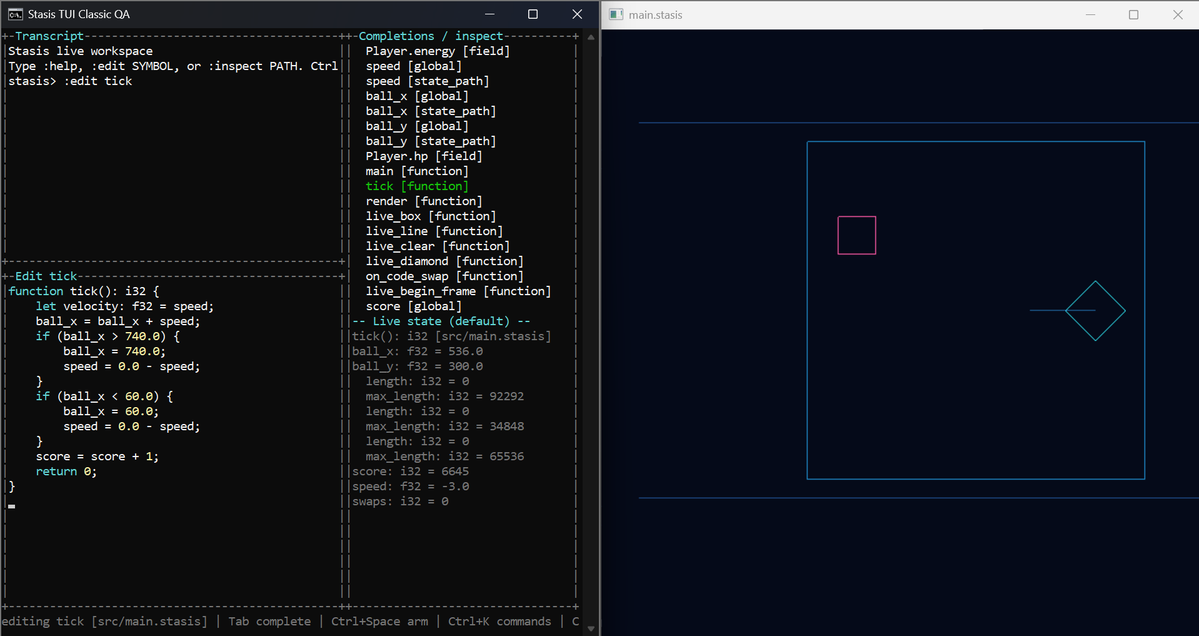Click the Completions / inspect panel header

431,36
